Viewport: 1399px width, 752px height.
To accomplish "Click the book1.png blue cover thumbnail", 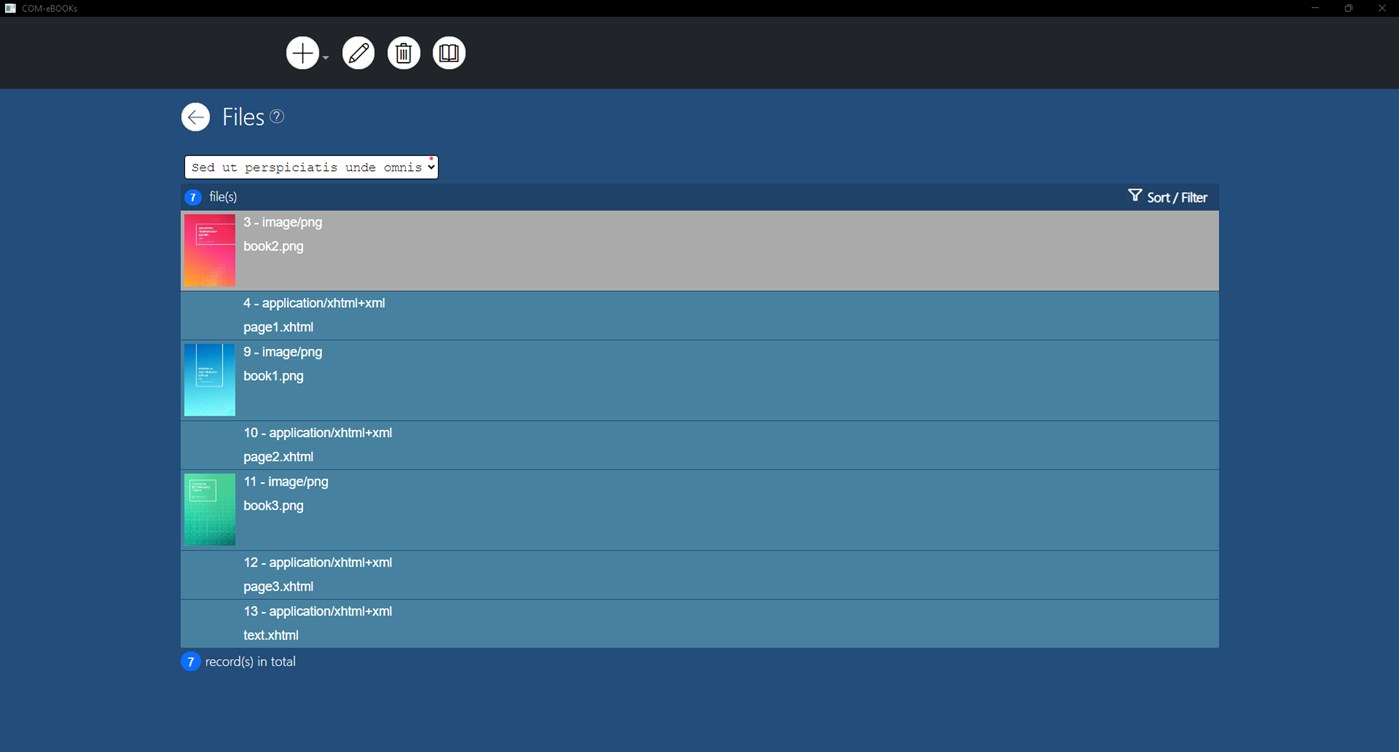I will 209,380.
